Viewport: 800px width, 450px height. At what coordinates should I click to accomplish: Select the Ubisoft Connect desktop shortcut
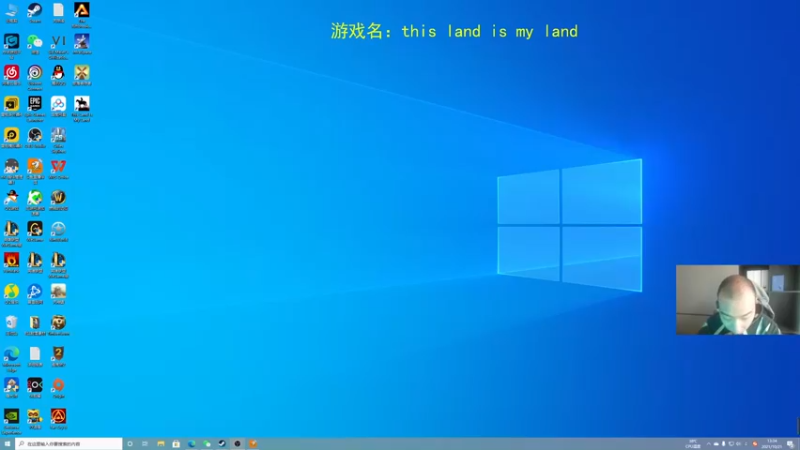pos(35,77)
